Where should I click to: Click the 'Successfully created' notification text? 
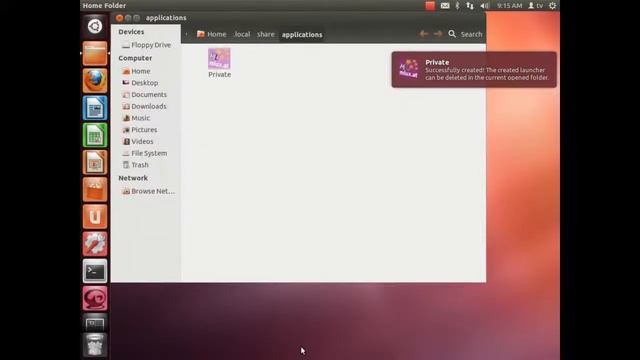tap(487, 74)
